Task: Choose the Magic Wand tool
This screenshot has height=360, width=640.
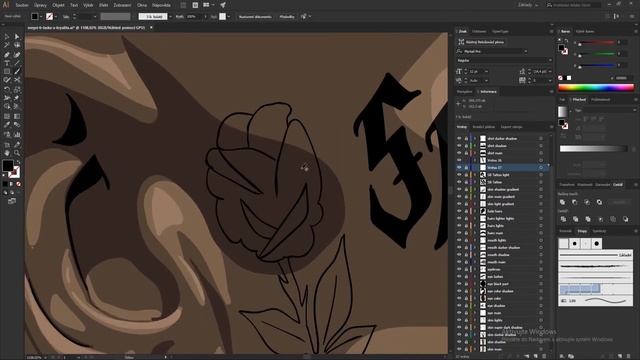Action: tap(7, 45)
